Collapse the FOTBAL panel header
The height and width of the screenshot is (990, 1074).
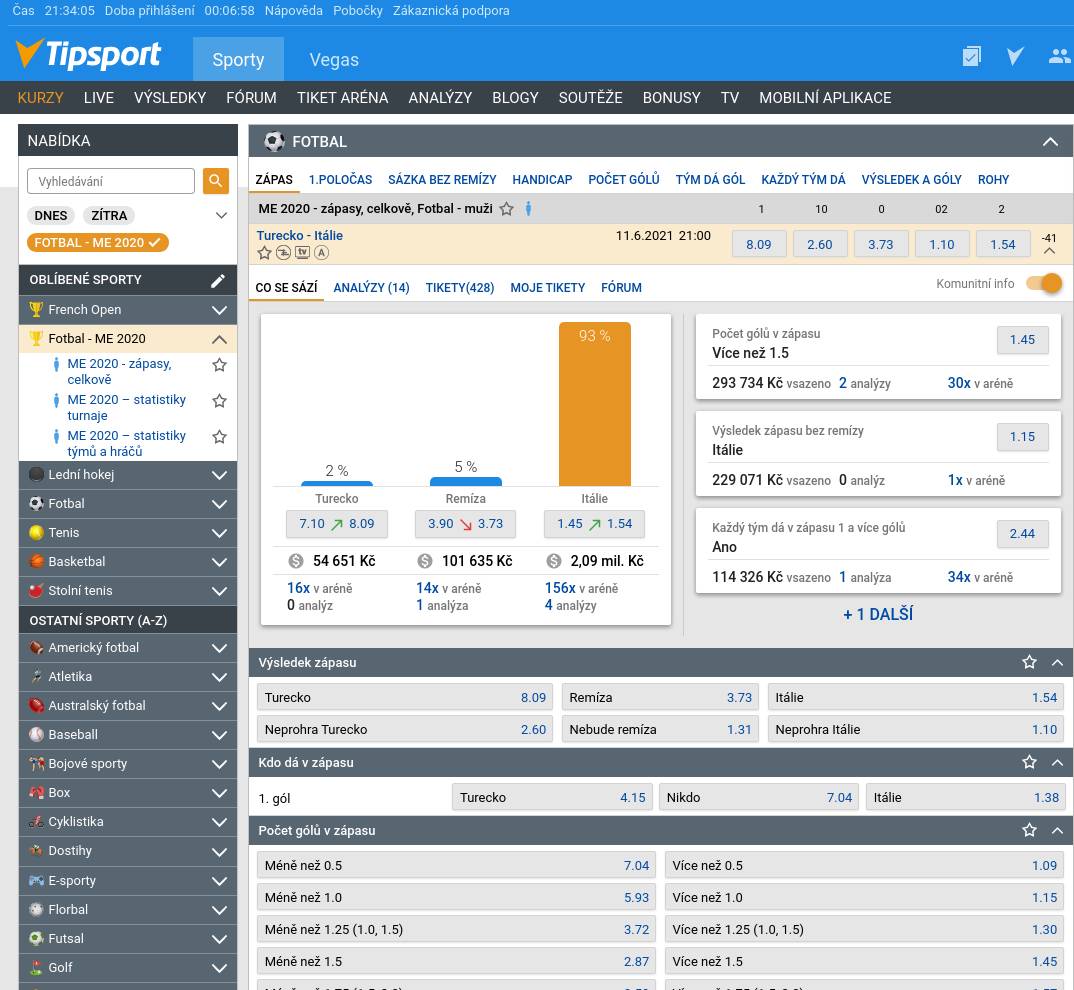pyautogui.click(x=1050, y=142)
